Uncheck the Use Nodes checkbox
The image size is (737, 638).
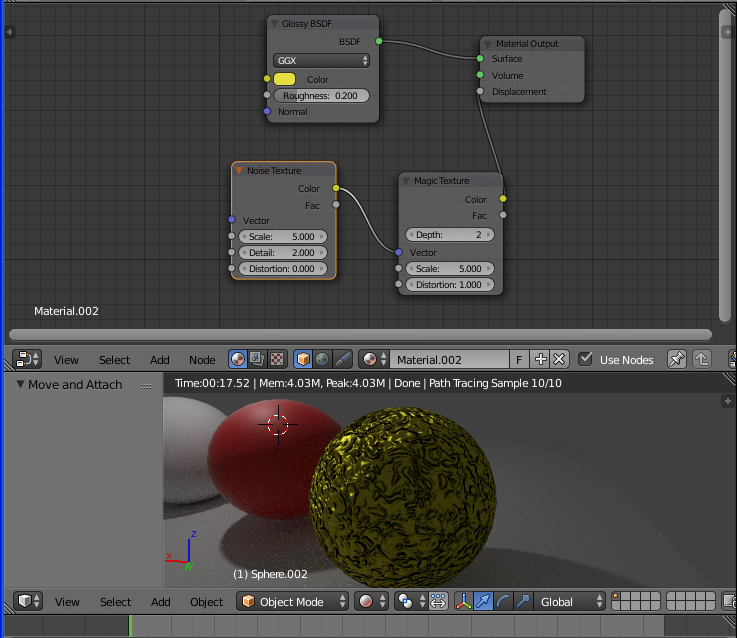click(586, 359)
